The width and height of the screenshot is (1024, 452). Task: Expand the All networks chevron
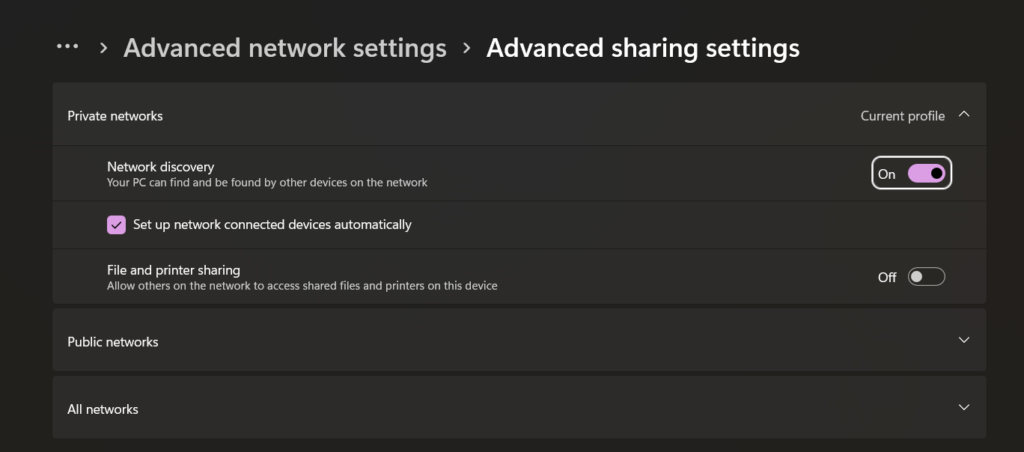(964, 408)
